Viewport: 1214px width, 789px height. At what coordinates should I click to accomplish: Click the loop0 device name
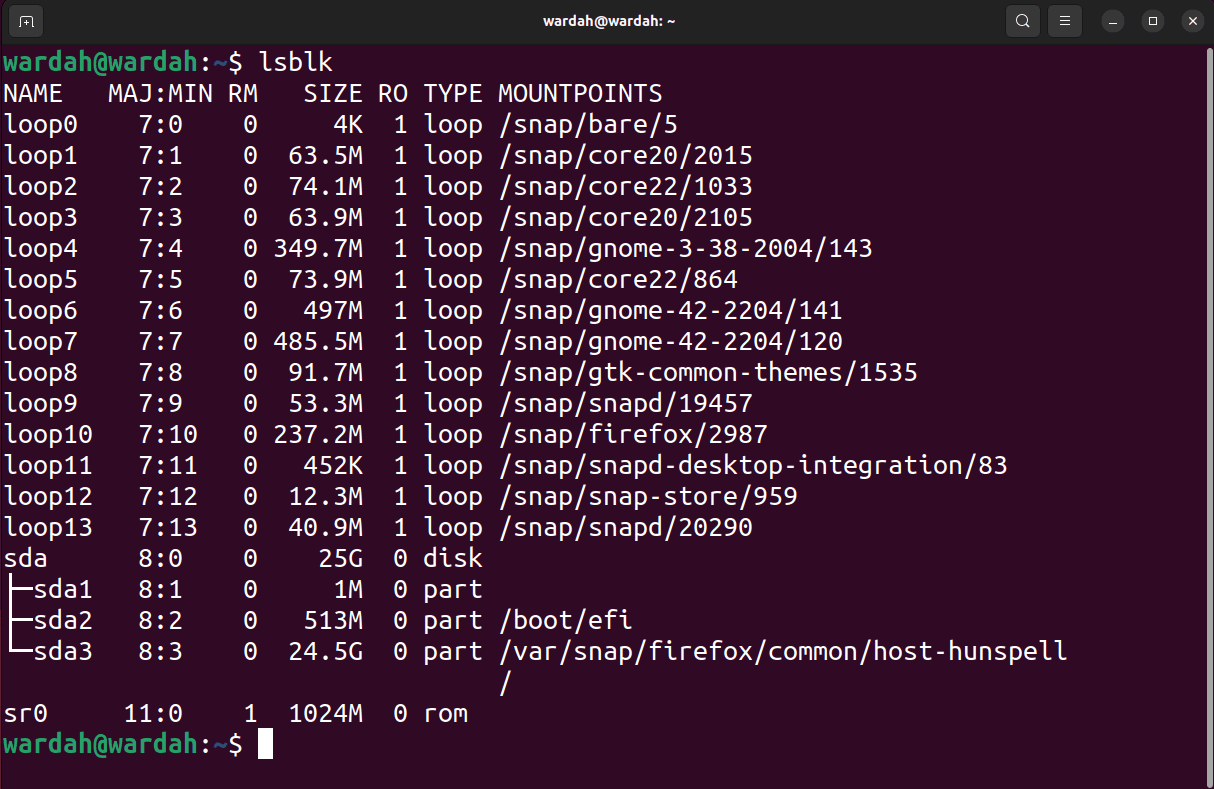pyautogui.click(x=41, y=124)
